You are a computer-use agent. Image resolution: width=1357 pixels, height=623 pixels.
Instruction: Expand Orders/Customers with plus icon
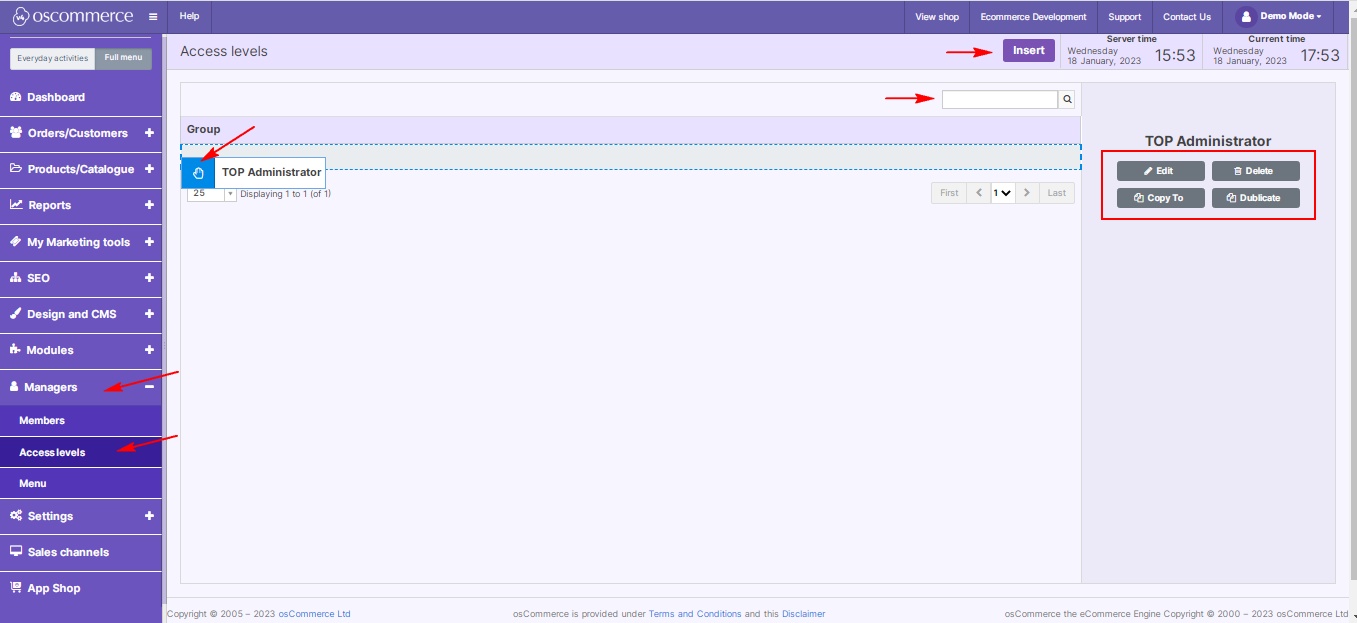[149, 133]
